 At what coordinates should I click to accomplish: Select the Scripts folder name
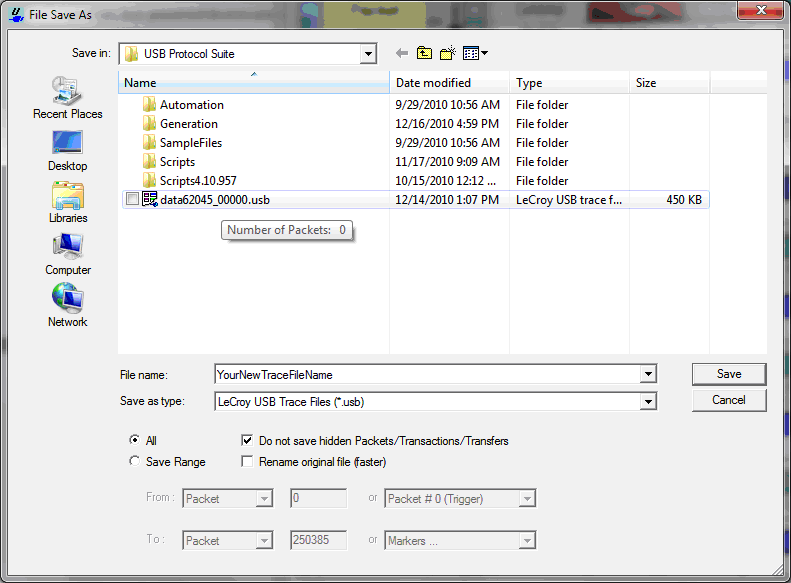point(177,162)
